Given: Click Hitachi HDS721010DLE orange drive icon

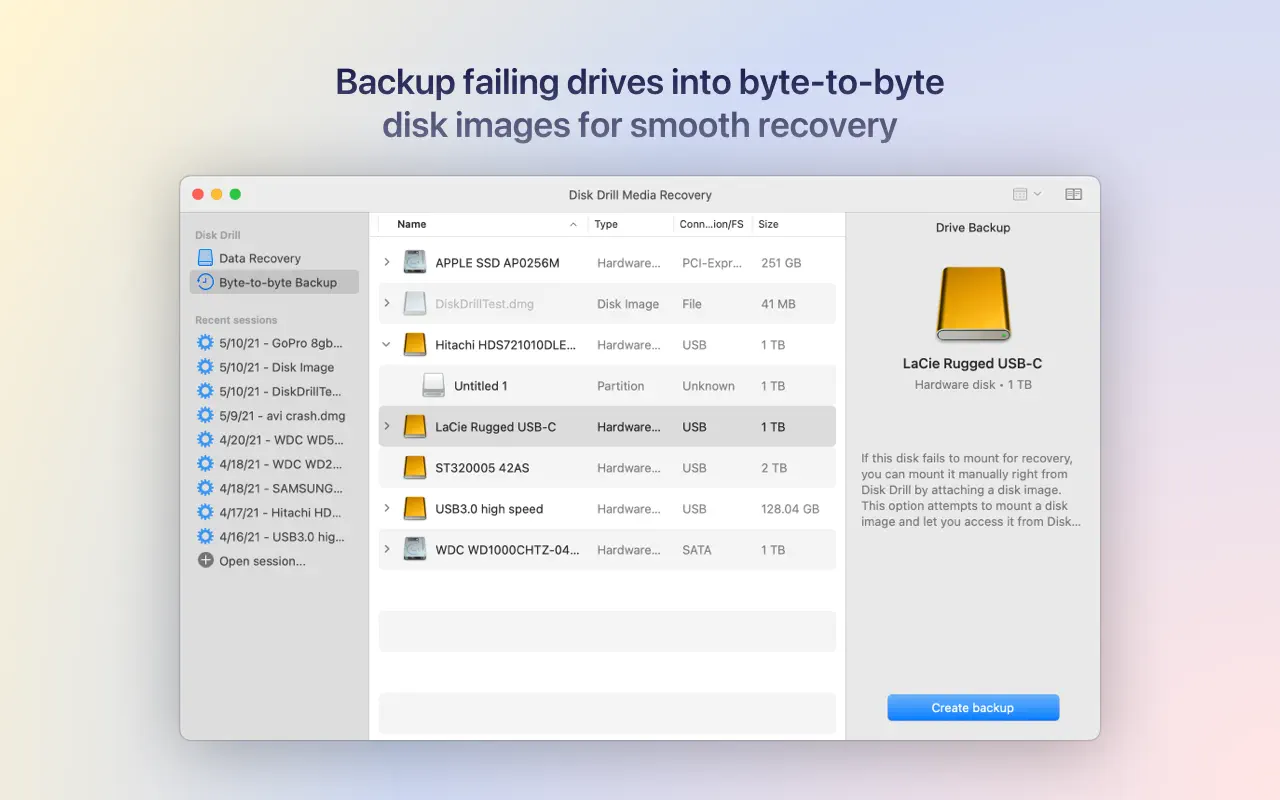Looking at the screenshot, I should (415, 345).
